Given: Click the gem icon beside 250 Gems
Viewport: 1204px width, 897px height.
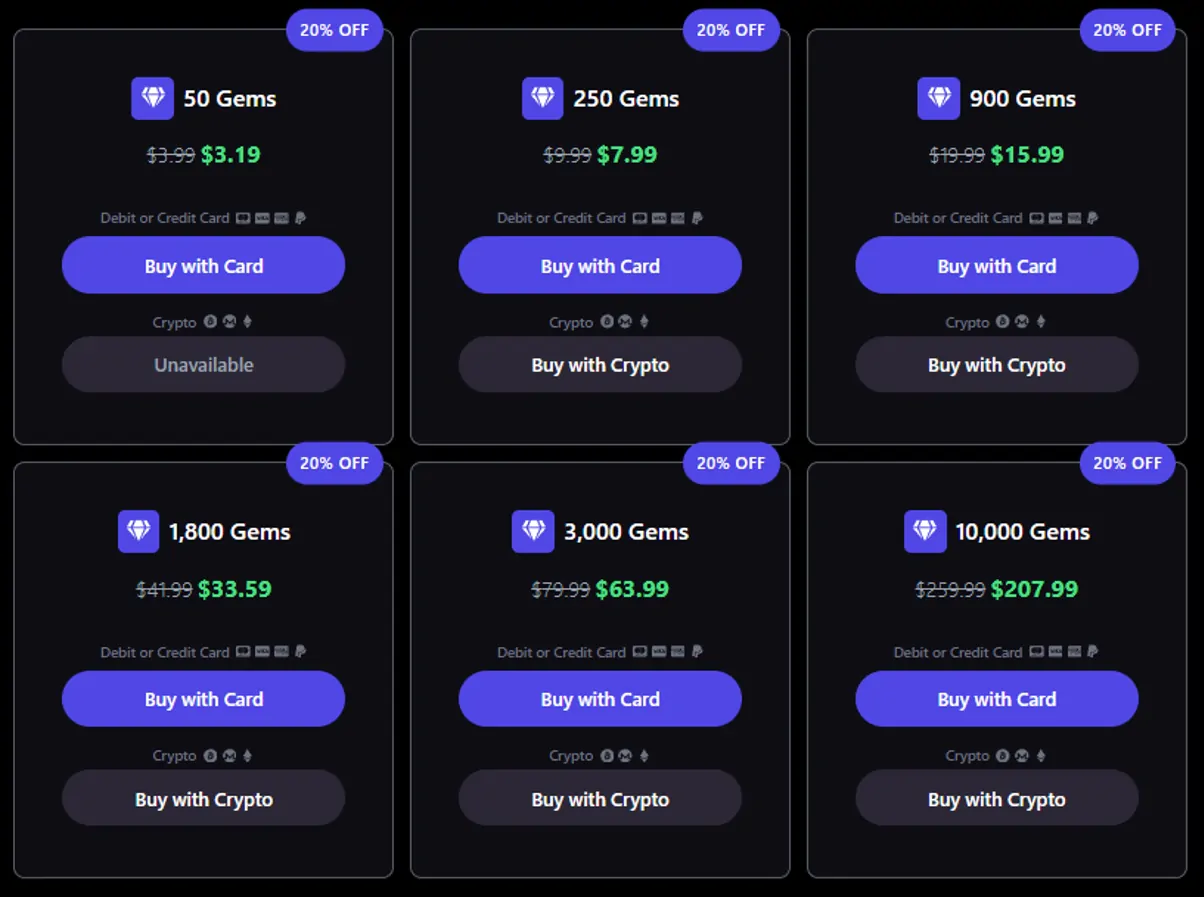Looking at the screenshot, I should [542, 98].
